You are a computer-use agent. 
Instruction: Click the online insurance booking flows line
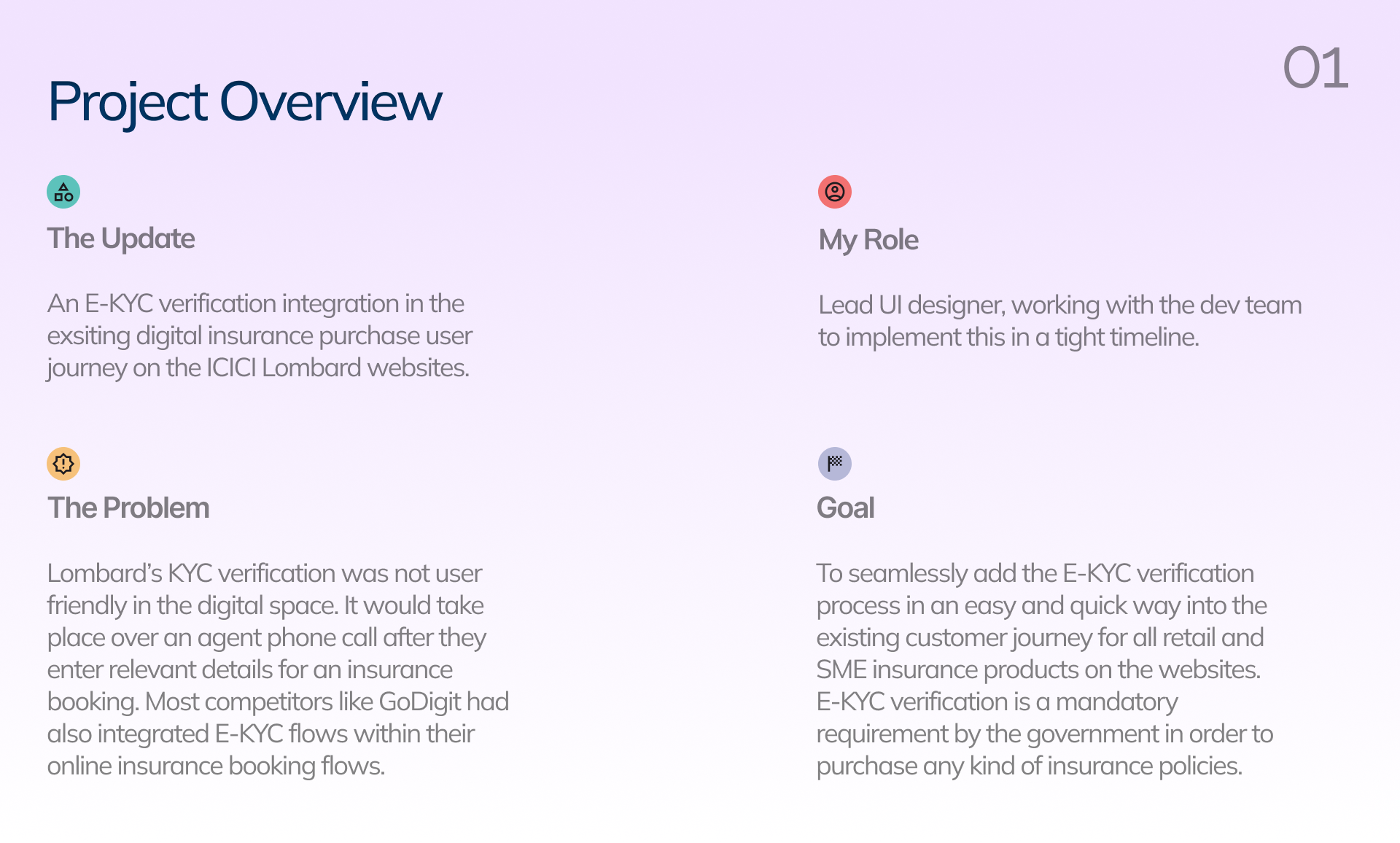216,766
